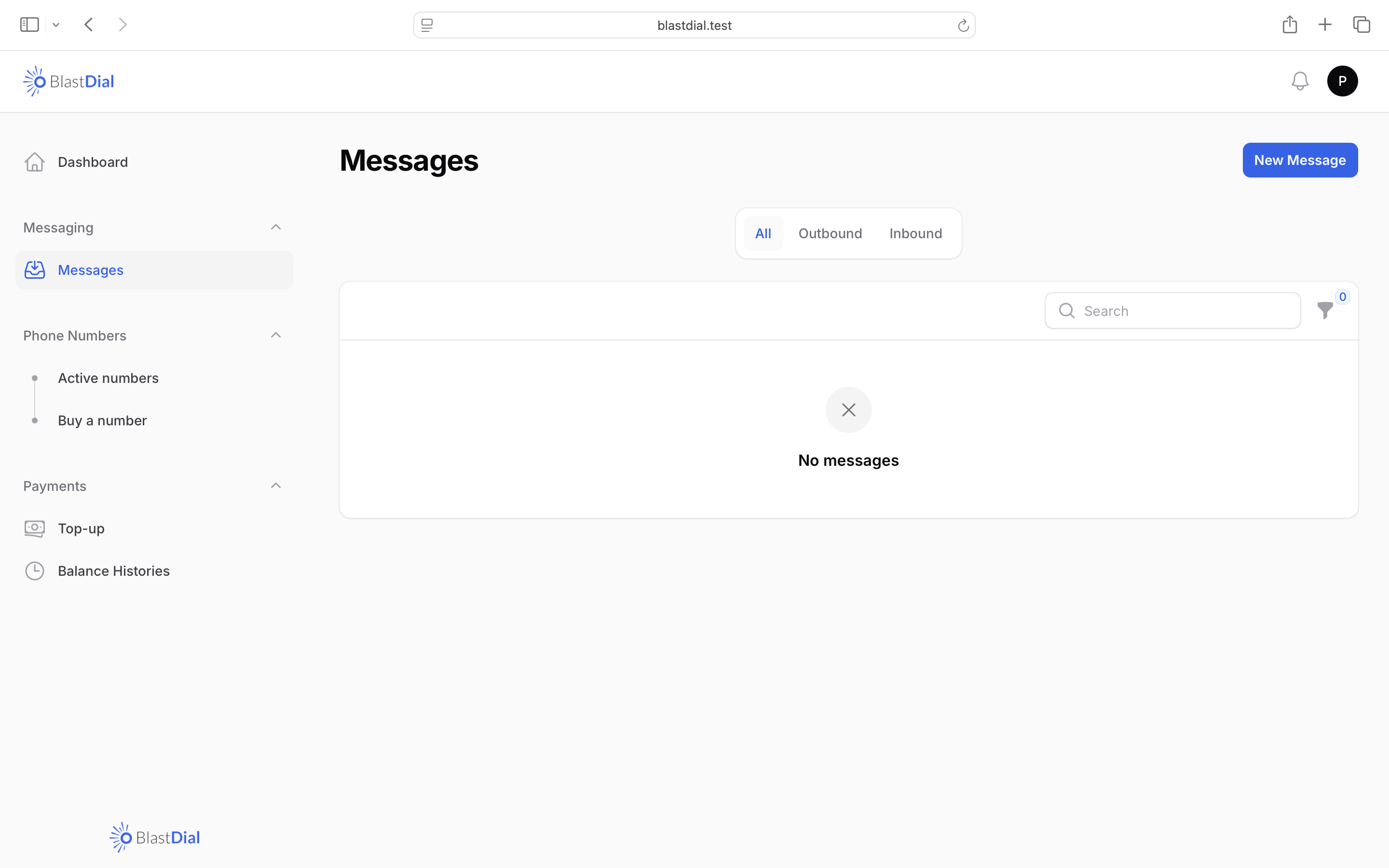Click the page settings icon in address bar

click(x=427, y=25)
